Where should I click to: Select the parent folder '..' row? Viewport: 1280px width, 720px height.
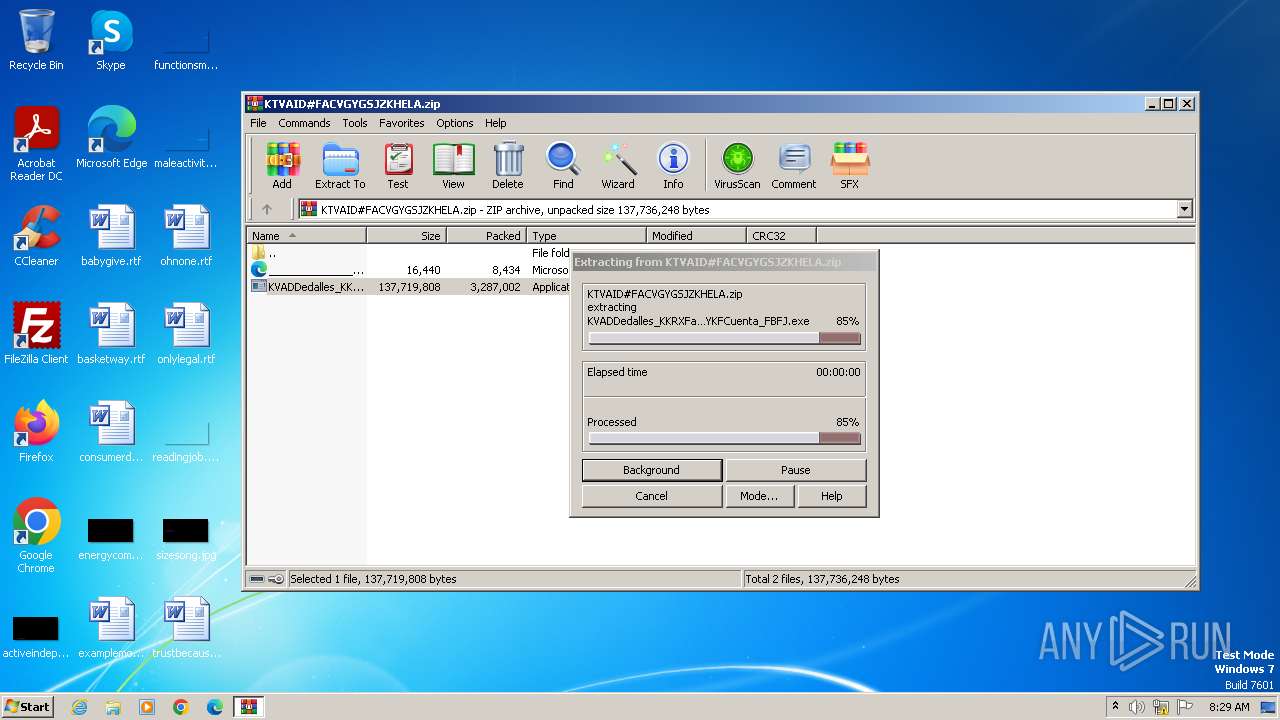(408, 253)
